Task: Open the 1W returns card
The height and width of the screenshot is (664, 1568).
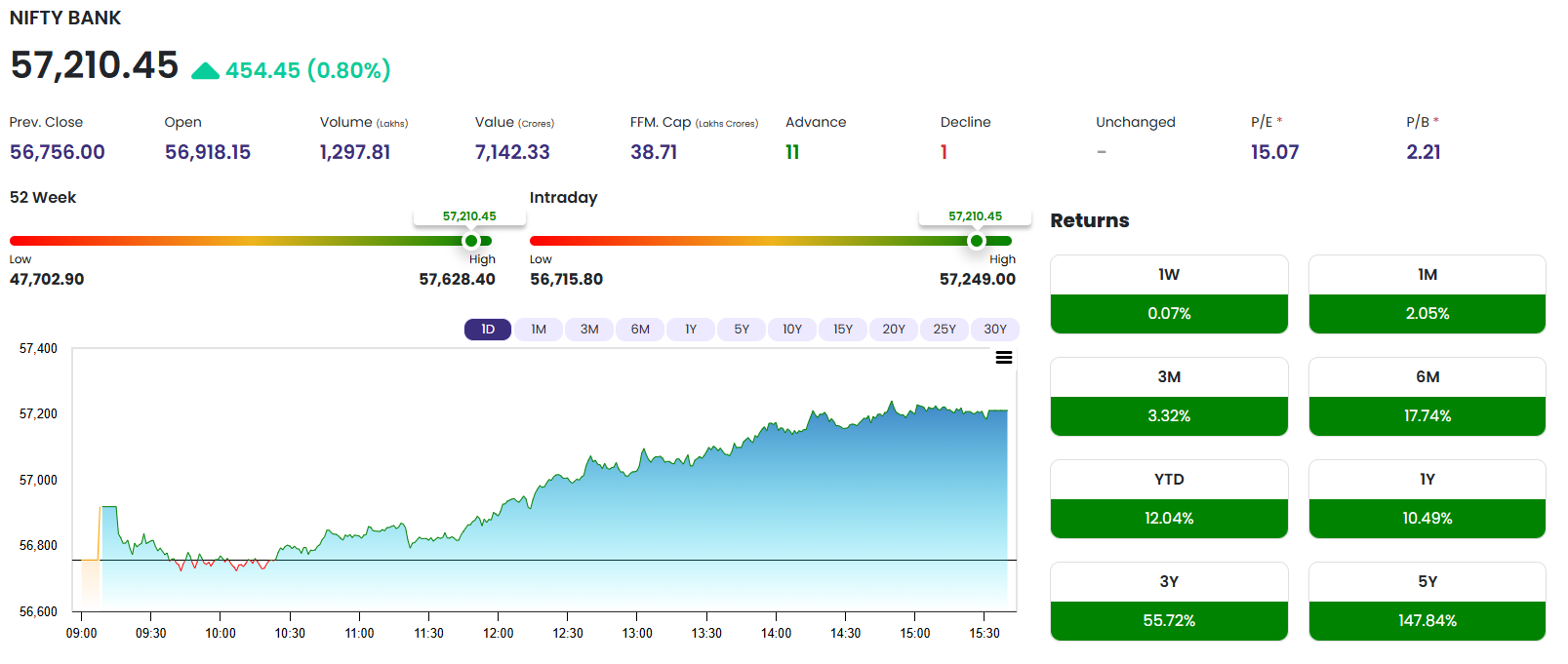Action: pos(1169,294)
